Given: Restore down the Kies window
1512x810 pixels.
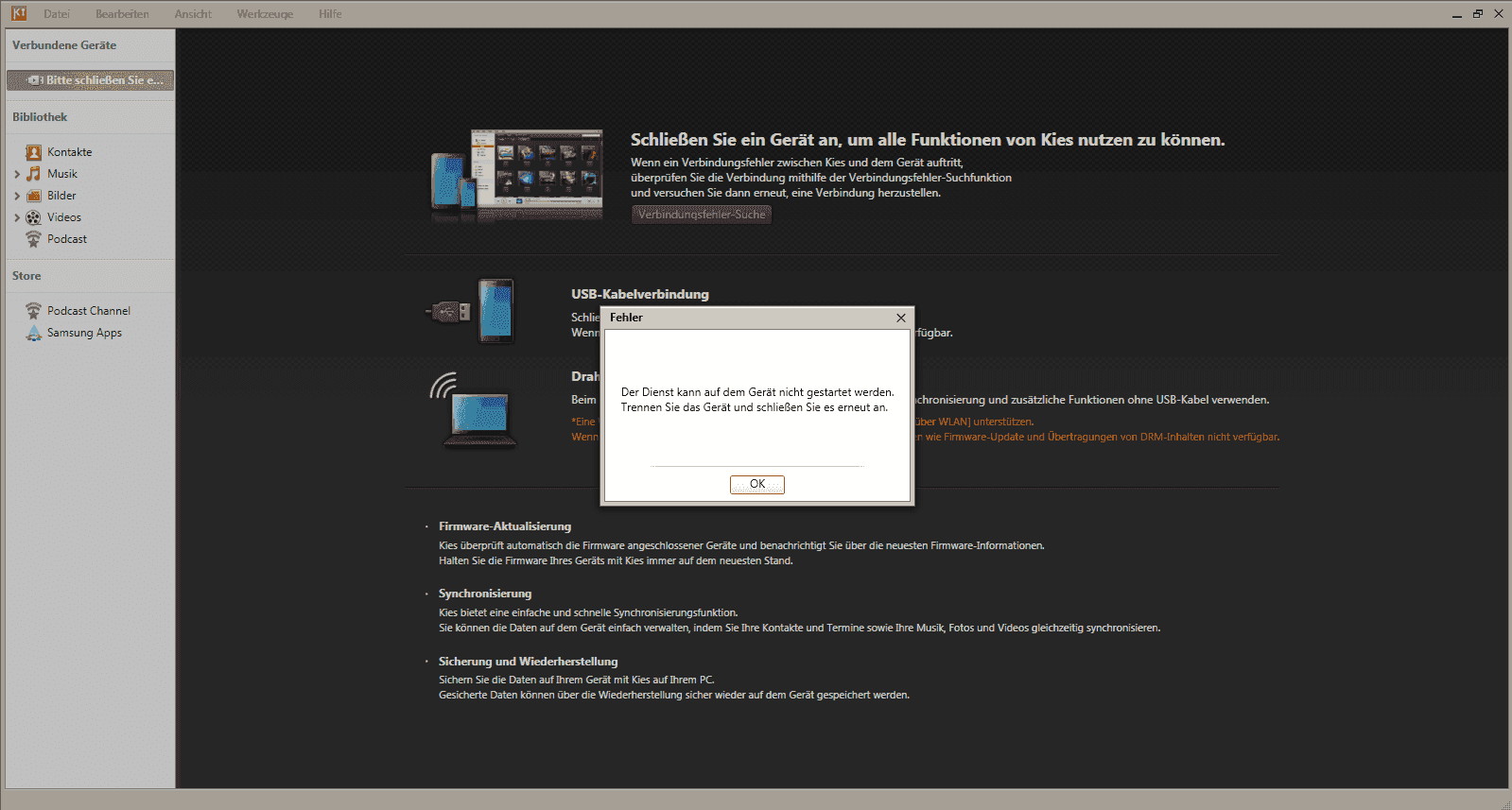Looking at the screenshot, I should coord(1478,14).
